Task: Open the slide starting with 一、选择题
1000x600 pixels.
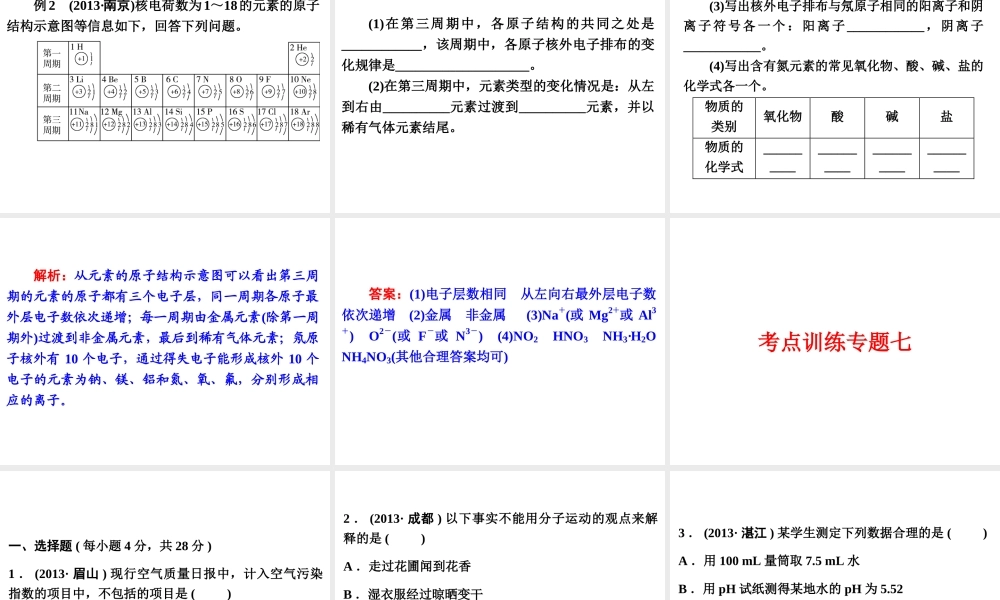Action: pyautogui.click(x=165, y=536)
